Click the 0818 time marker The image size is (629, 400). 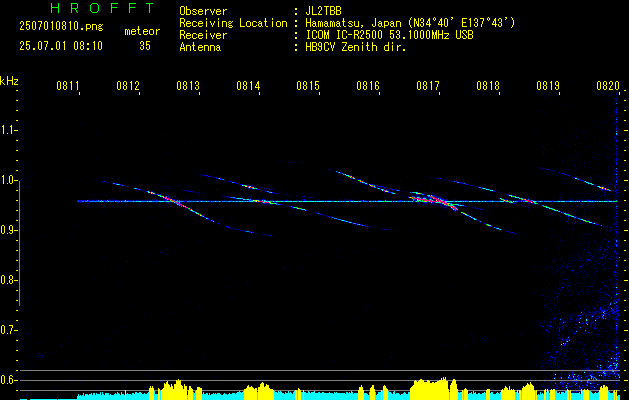click(487, 85)
